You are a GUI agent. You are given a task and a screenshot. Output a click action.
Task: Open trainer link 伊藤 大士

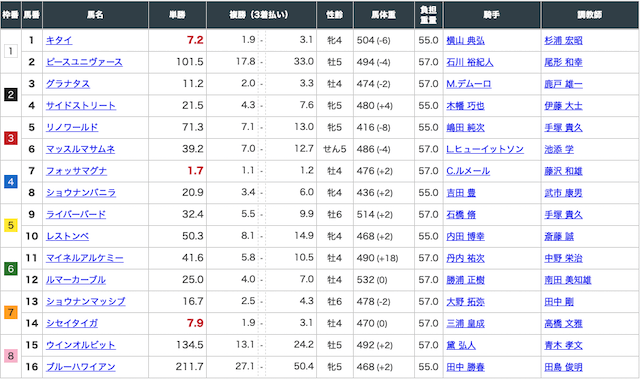click(563, 106)
